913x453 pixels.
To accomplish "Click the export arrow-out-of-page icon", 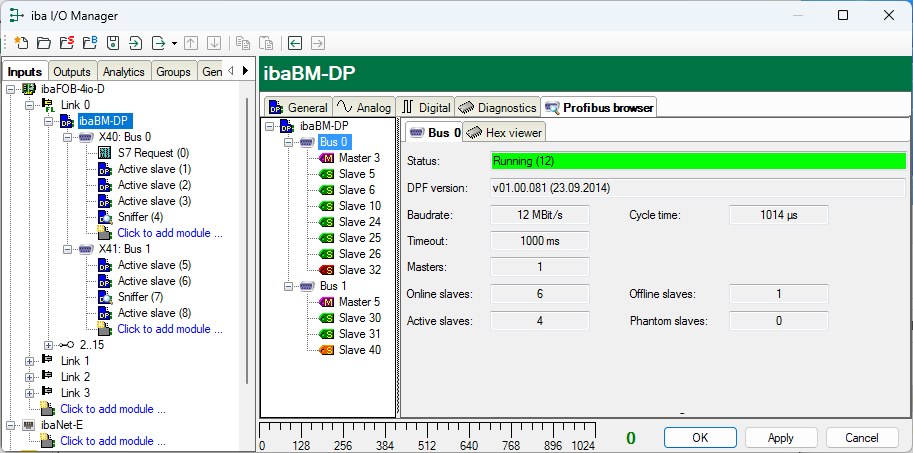I will point(158,43).
